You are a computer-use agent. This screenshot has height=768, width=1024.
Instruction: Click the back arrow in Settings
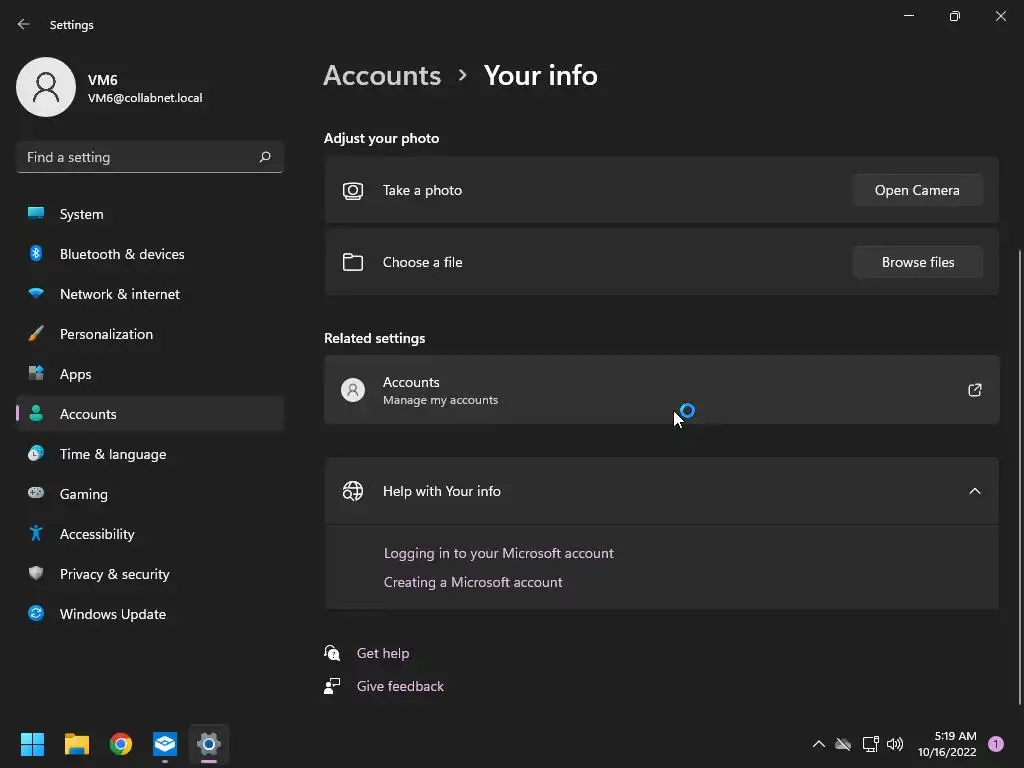click(24, 24)
